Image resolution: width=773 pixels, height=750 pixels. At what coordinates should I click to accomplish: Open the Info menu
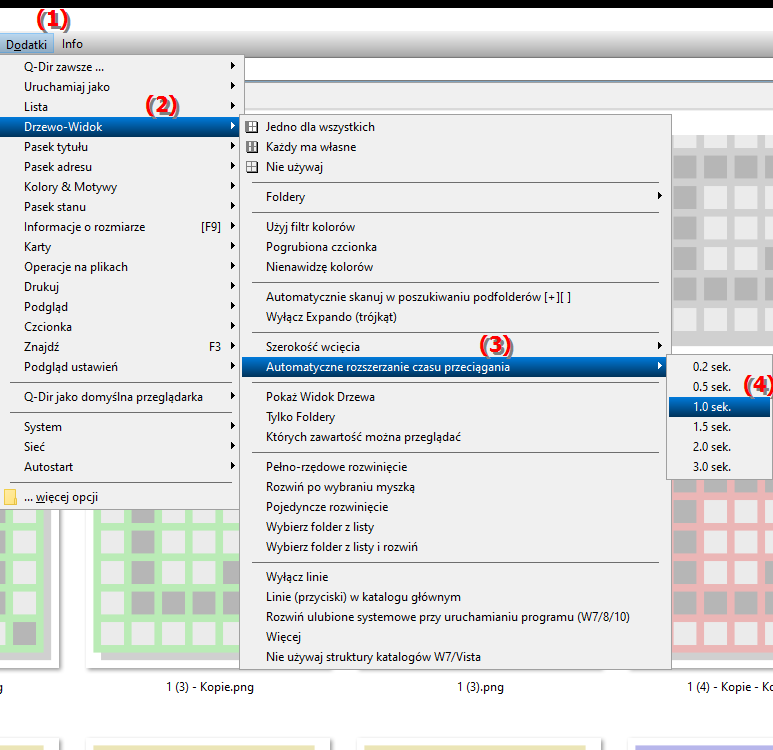coord(72,44)
